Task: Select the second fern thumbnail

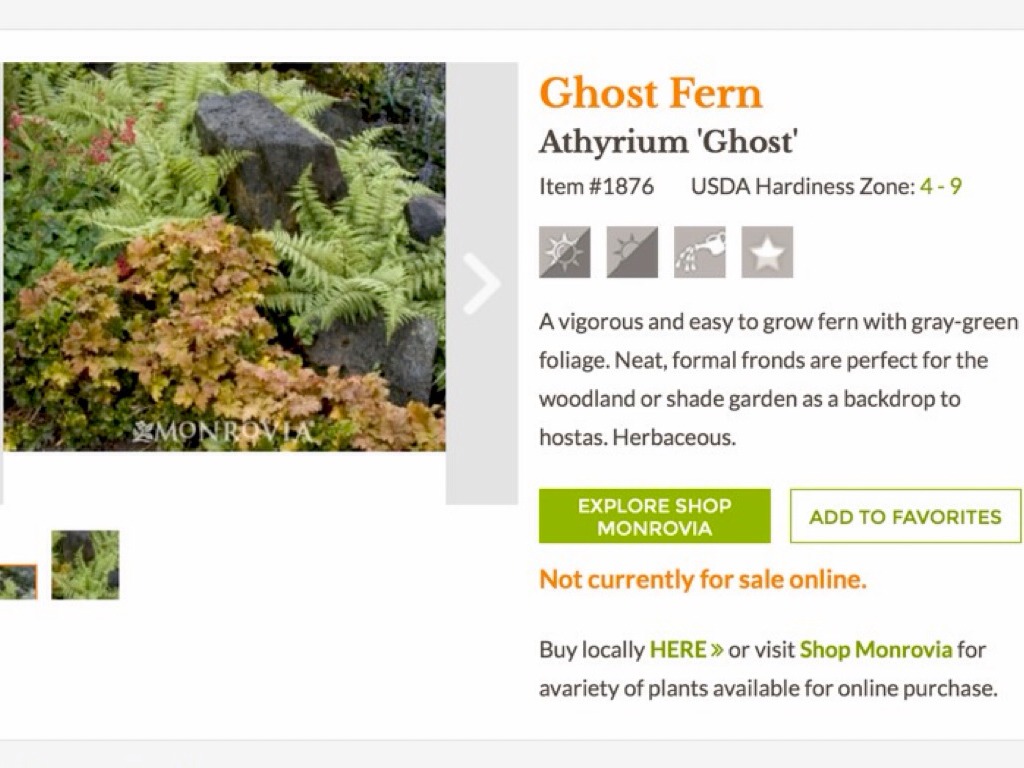Action: 85,565
